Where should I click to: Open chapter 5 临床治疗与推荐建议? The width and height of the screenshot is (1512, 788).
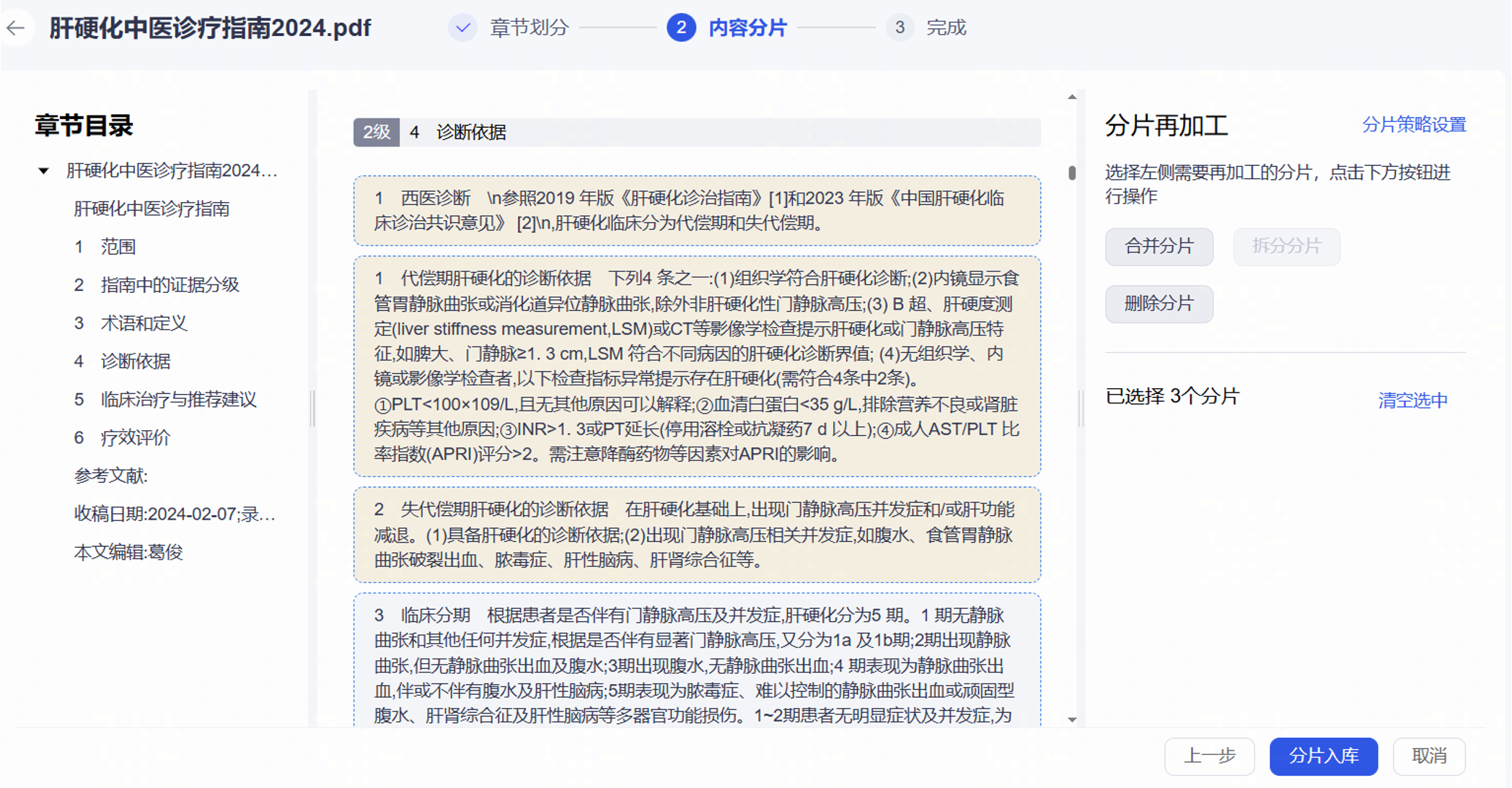[x=166, y=399]
